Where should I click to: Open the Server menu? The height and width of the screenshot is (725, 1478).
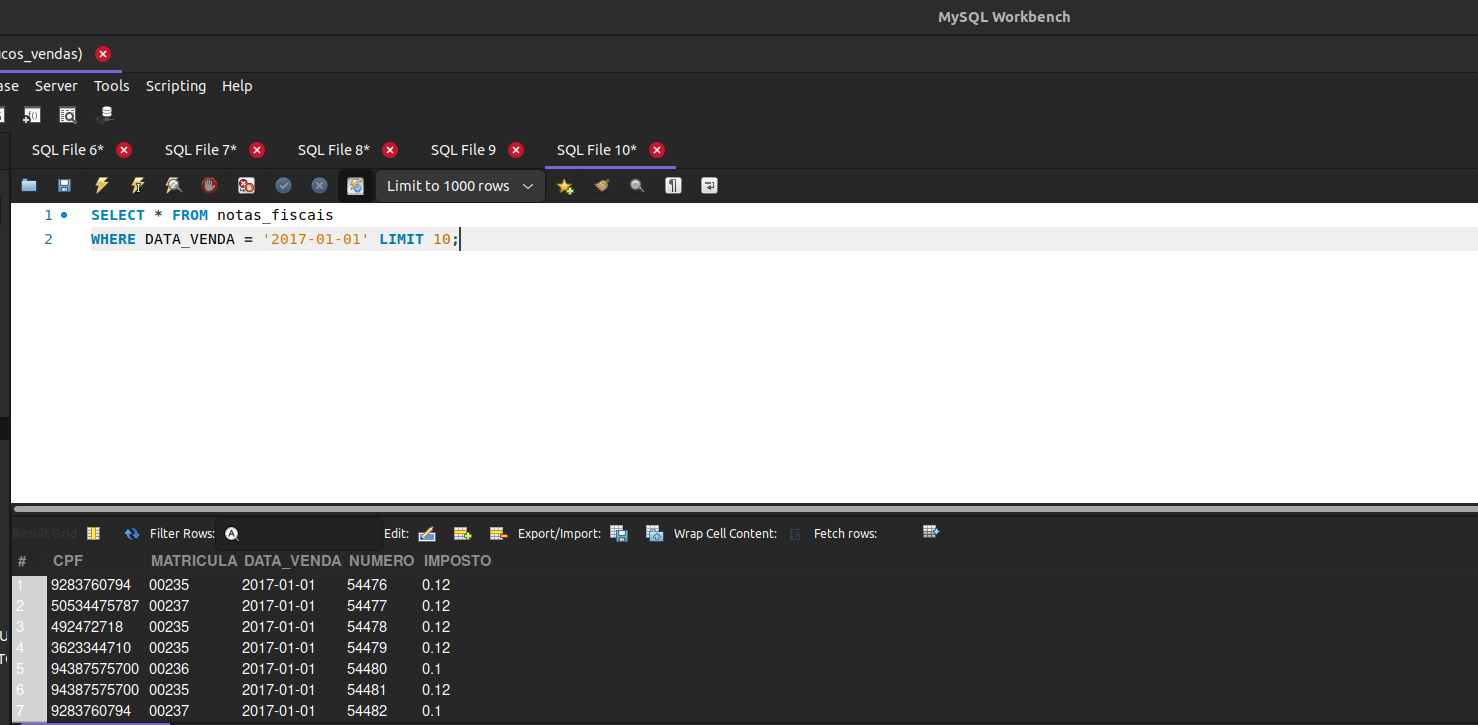[x=56, y=86]
